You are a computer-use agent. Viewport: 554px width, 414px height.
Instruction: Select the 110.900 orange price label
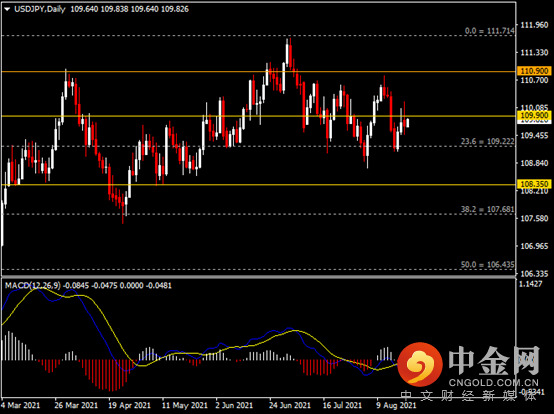point(534,71)
